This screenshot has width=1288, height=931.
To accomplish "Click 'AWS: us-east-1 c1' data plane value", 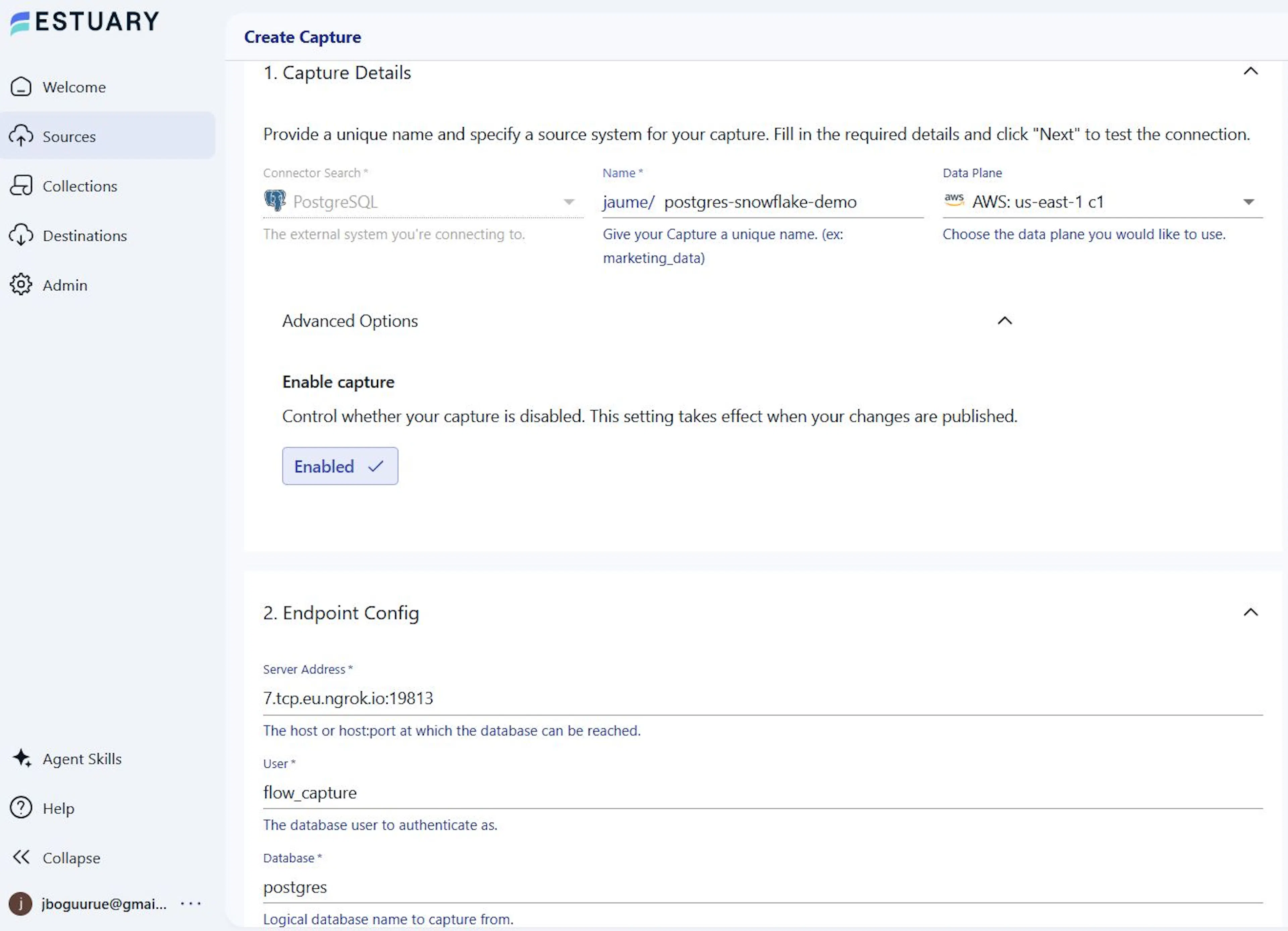I will click(x=1037, y=201).
